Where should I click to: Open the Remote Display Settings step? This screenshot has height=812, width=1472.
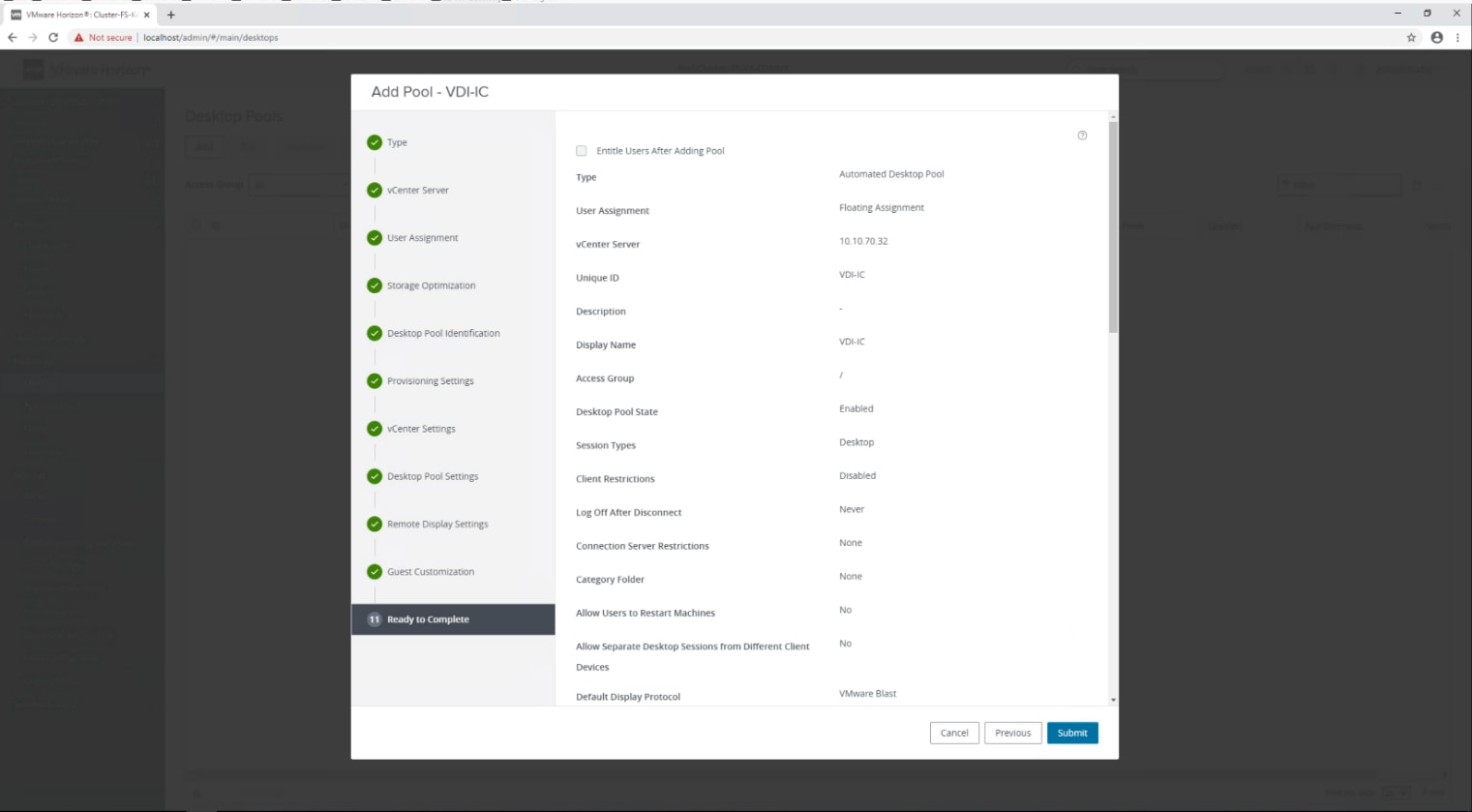click(x=437, y=525)
